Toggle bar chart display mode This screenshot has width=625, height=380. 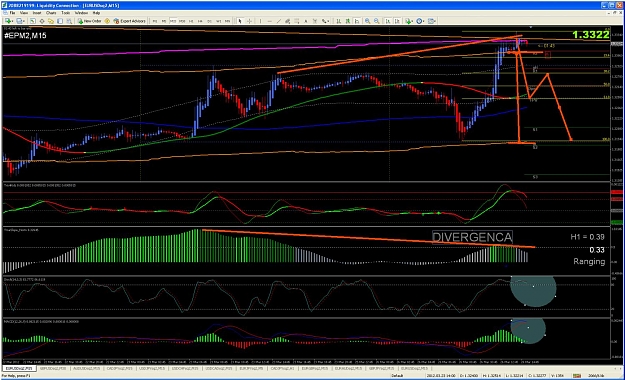[x=338, y=21]
